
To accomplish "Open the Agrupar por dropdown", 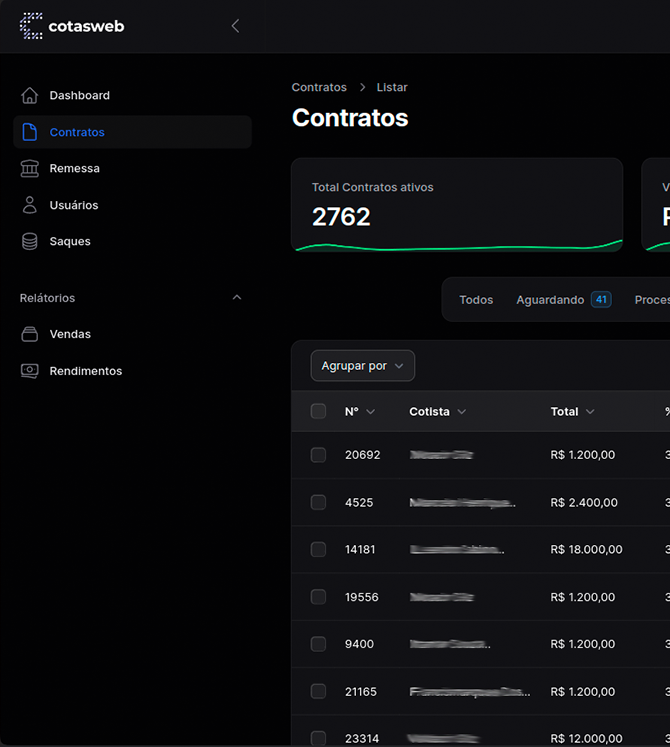I will pos(363,366).
